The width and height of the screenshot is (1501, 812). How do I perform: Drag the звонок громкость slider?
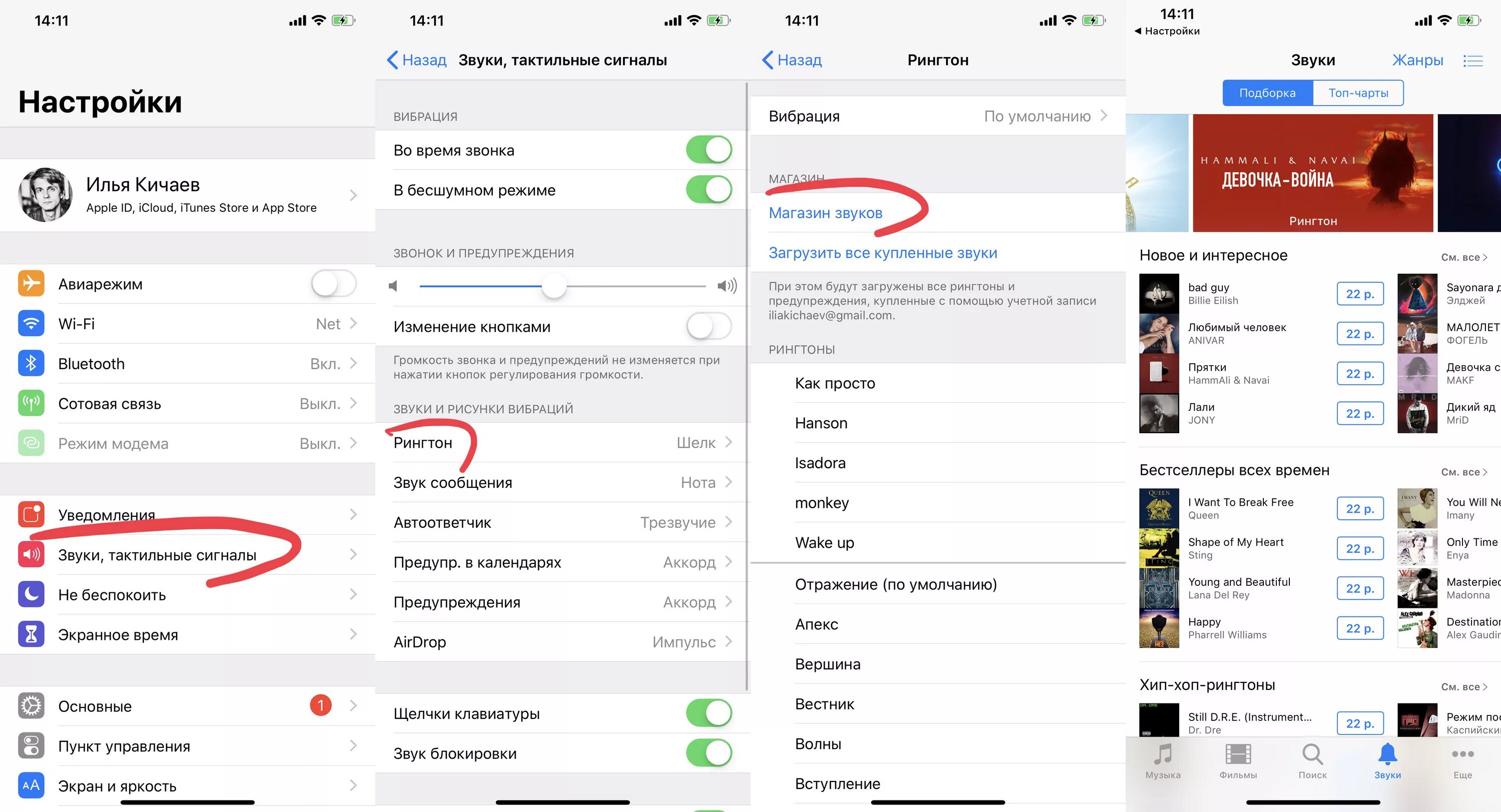pyautogui.click(x=556, y=287)
